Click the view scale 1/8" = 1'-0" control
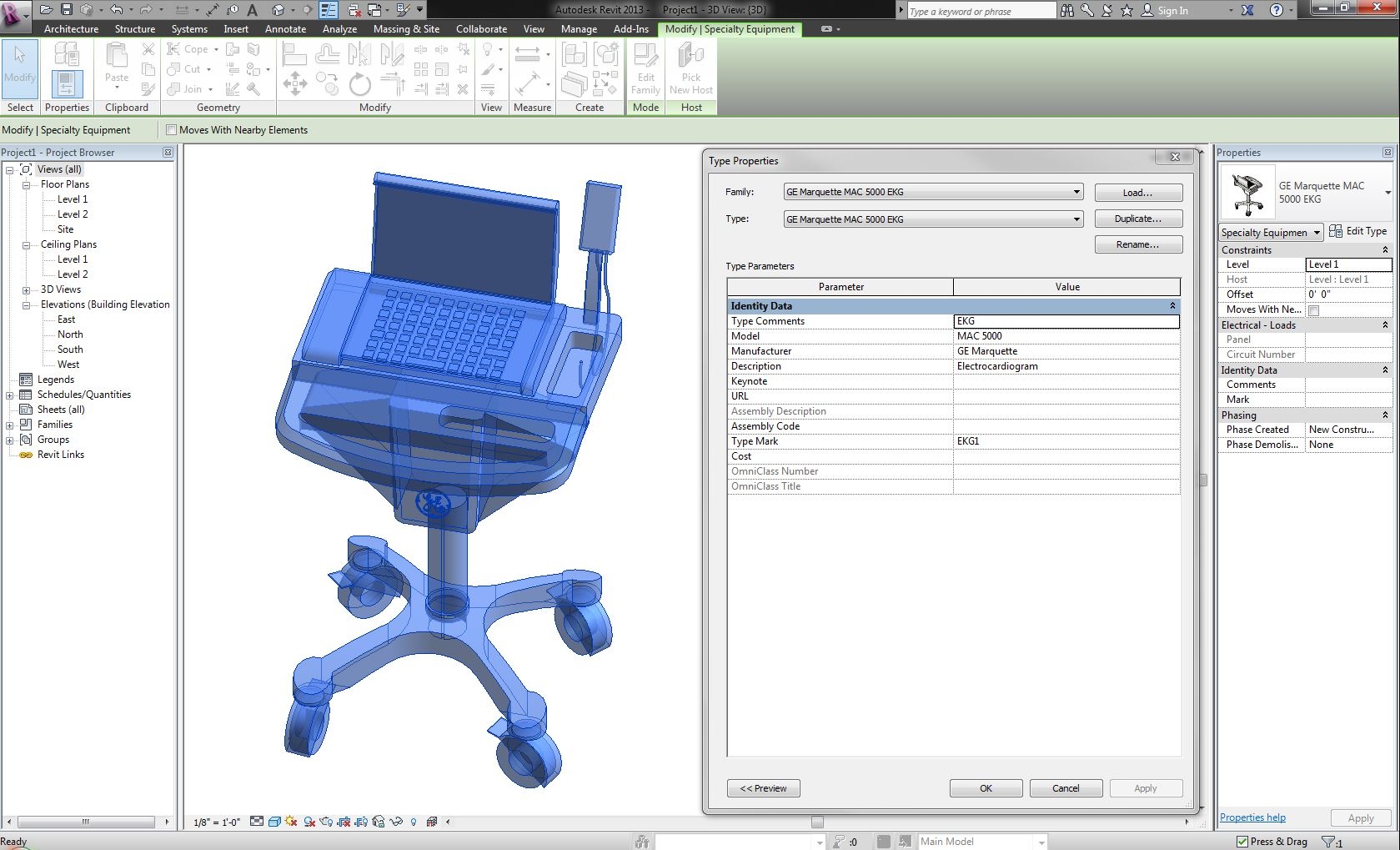This screenshot has width=1400, height=850. [x=215, y=822]
